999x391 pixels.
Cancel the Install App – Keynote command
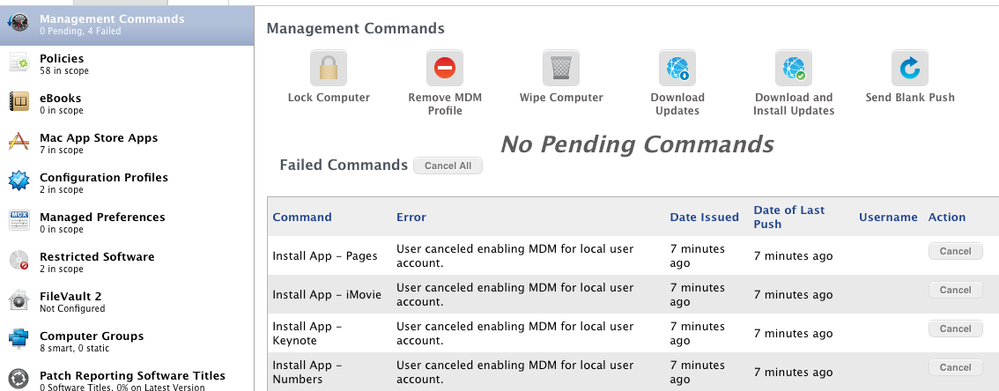pos(955,329)
